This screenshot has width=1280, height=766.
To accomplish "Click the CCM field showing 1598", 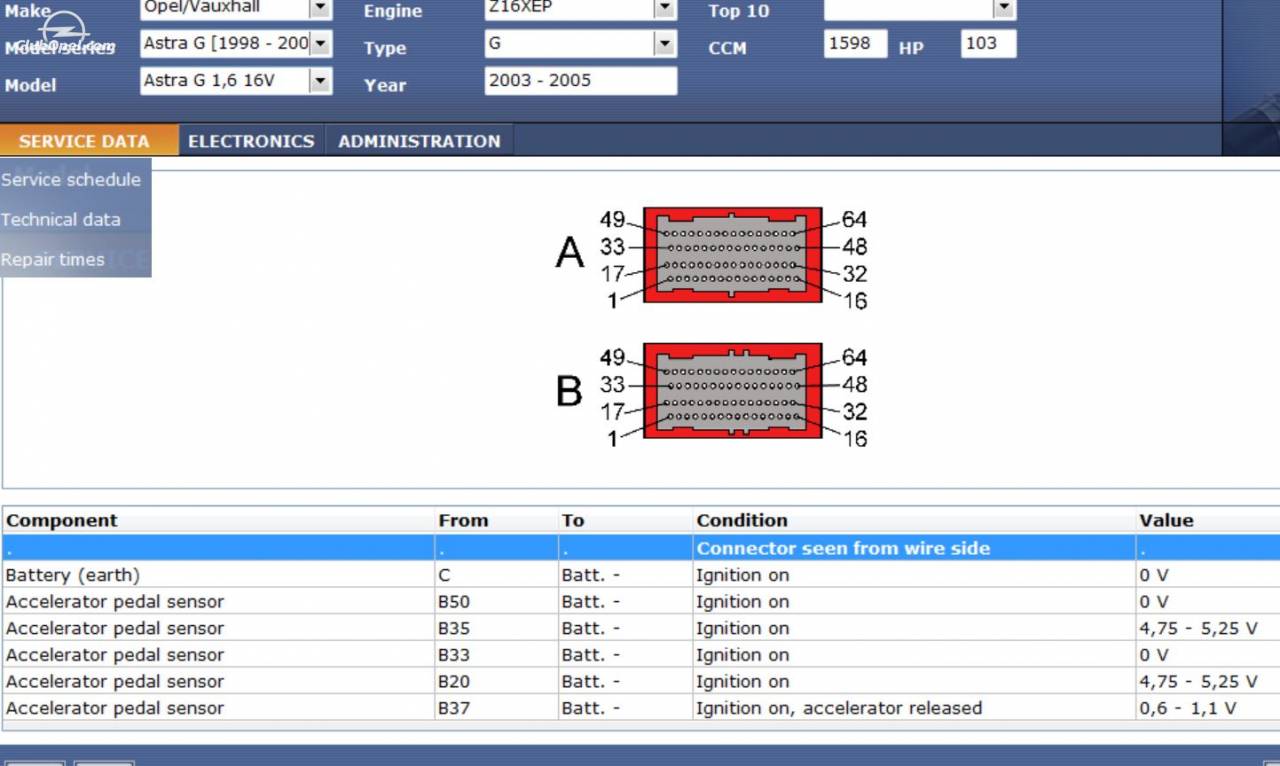I will point(855,44).
